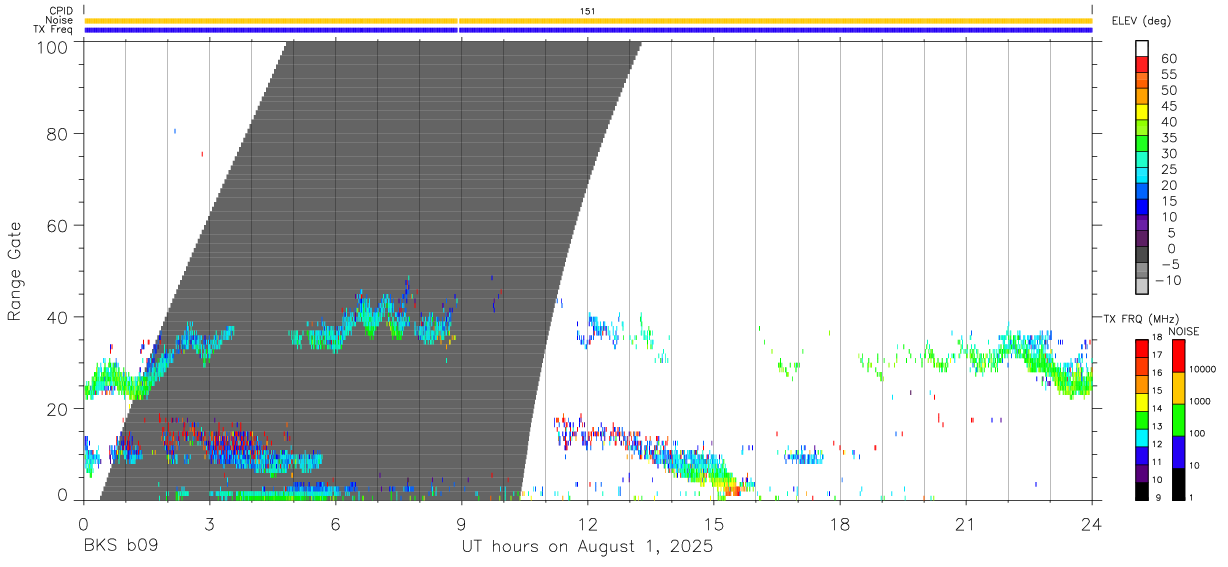Click the Range Gate axis tick 80
This screenshot has width=1228, height=567.
click(57, 134)
